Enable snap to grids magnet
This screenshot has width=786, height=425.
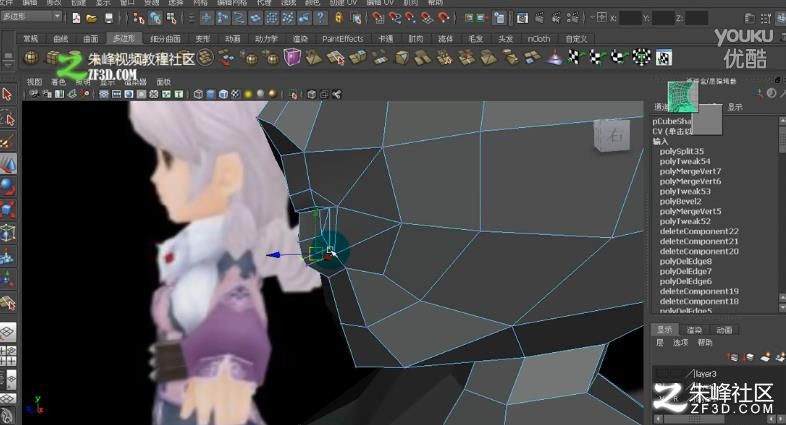point(378,19)
